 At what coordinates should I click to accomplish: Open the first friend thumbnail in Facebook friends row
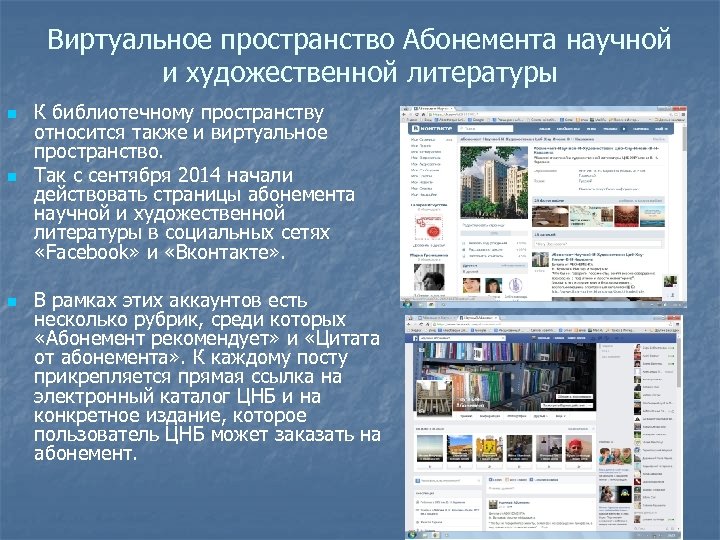tap(430, 448)
